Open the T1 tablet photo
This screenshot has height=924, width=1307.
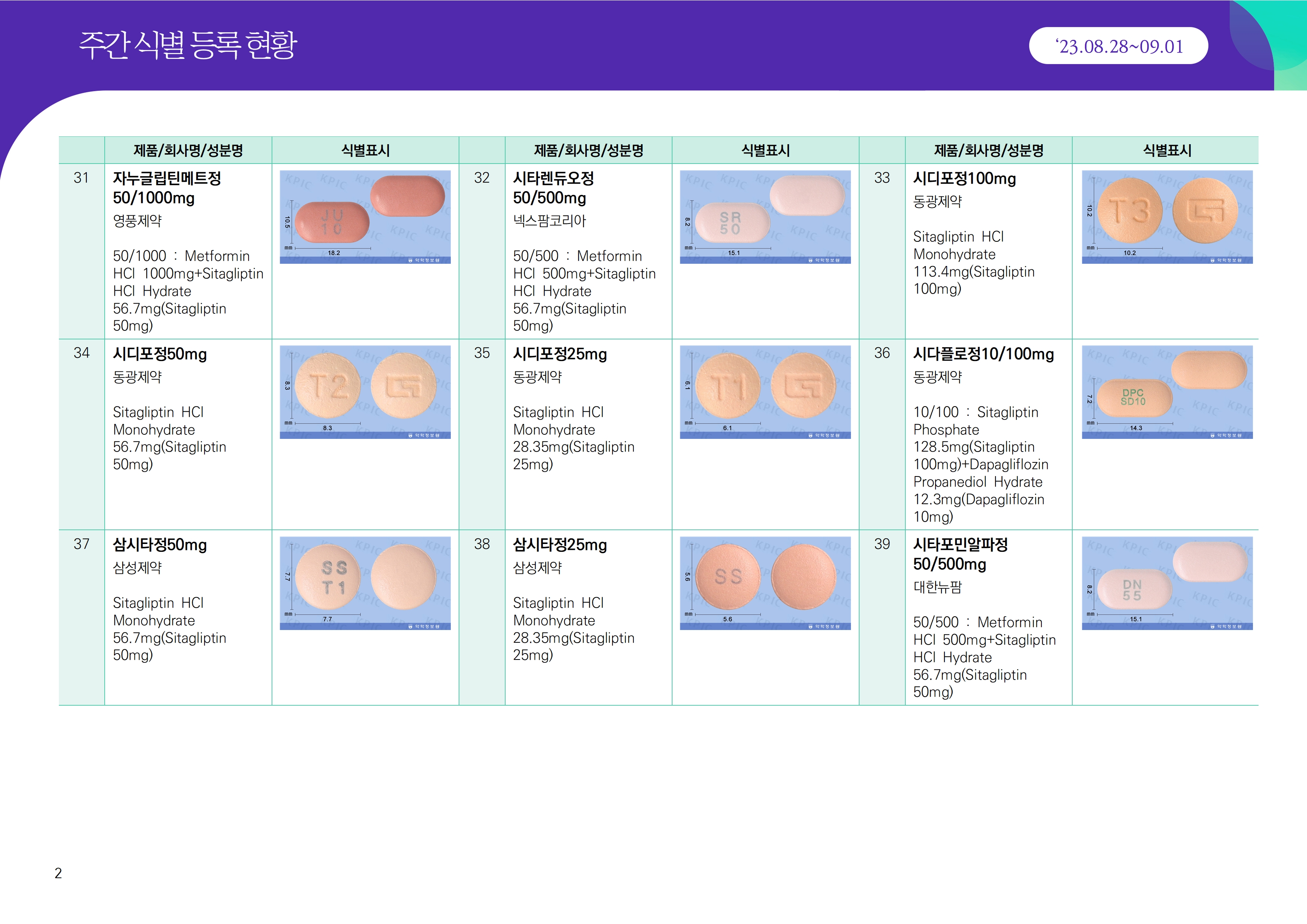(765, 392)
